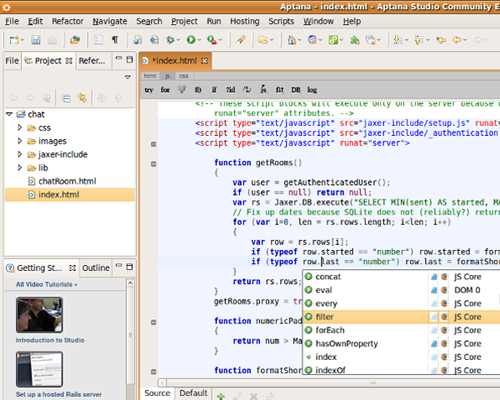The width and height of the screenshot is (500, 400).
Task: Select chatRoom.html in project tree
Action: [67, 181]
